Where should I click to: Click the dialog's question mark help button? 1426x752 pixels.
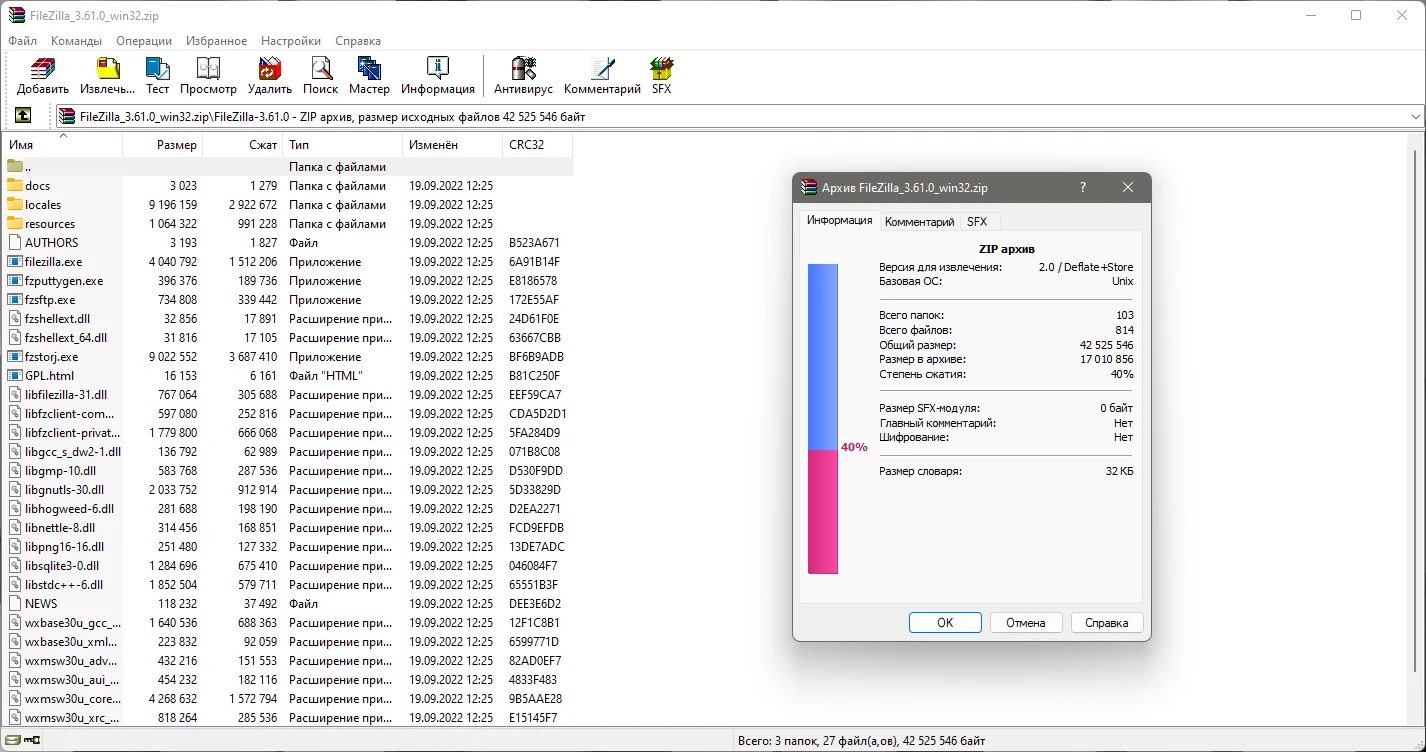[1083, 187]
